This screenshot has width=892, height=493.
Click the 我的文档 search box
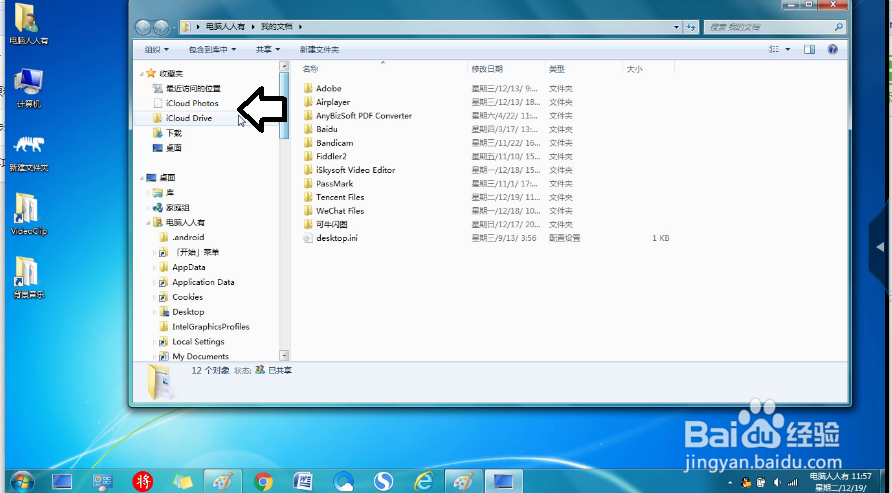click(x=775, y=27)
